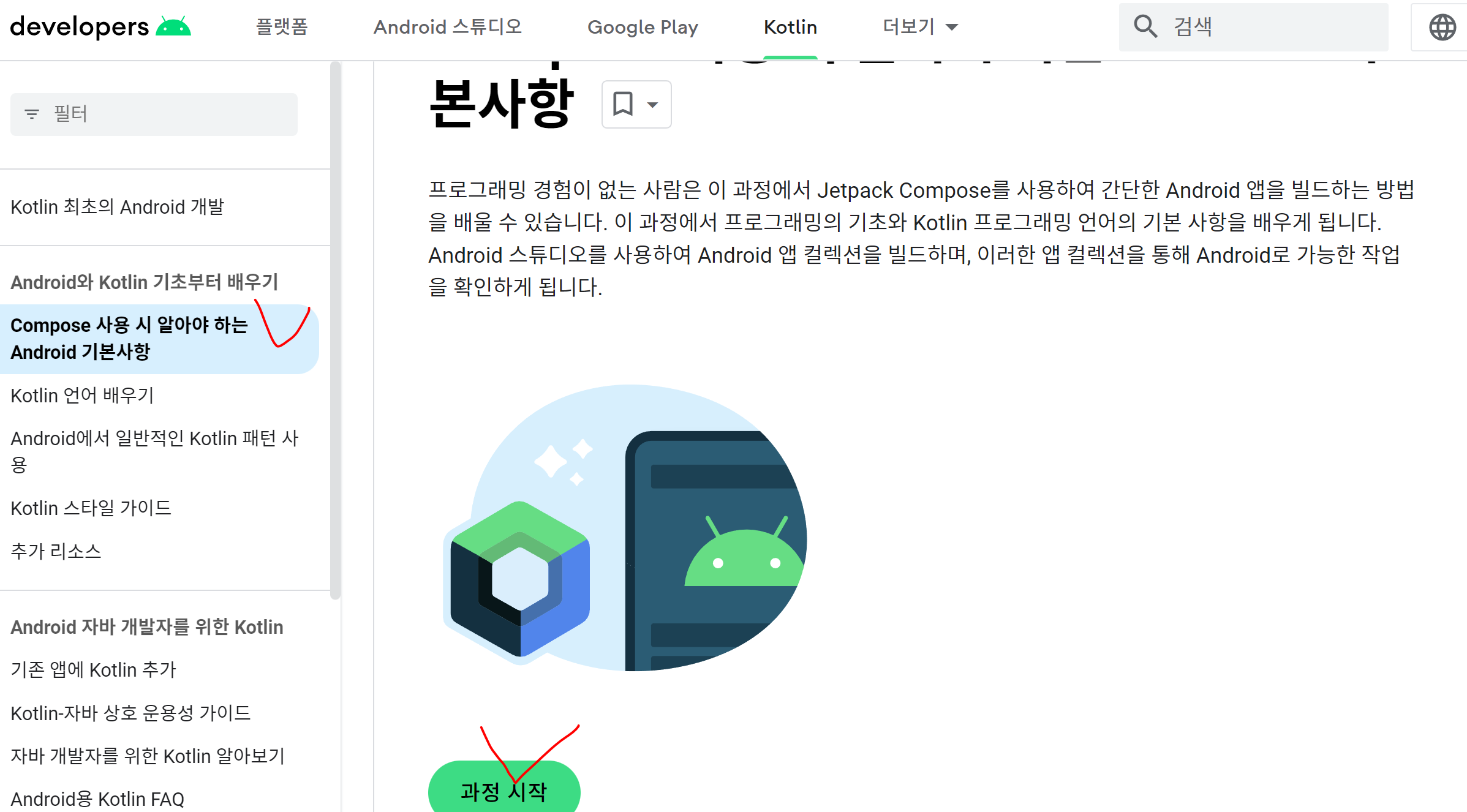Select the Kotlin tab
The height and width of the screenshot is (812, 1467).
pyautogui.click(x=790, y=27)
